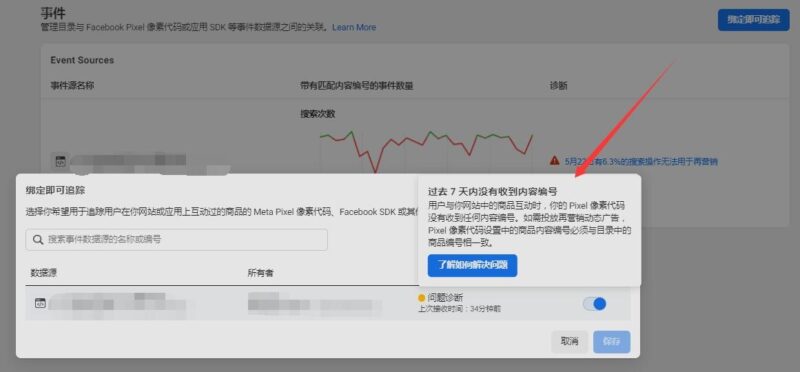Click the 搜索次数 chart label
The image size is (800, 372).
coord(317,114)
